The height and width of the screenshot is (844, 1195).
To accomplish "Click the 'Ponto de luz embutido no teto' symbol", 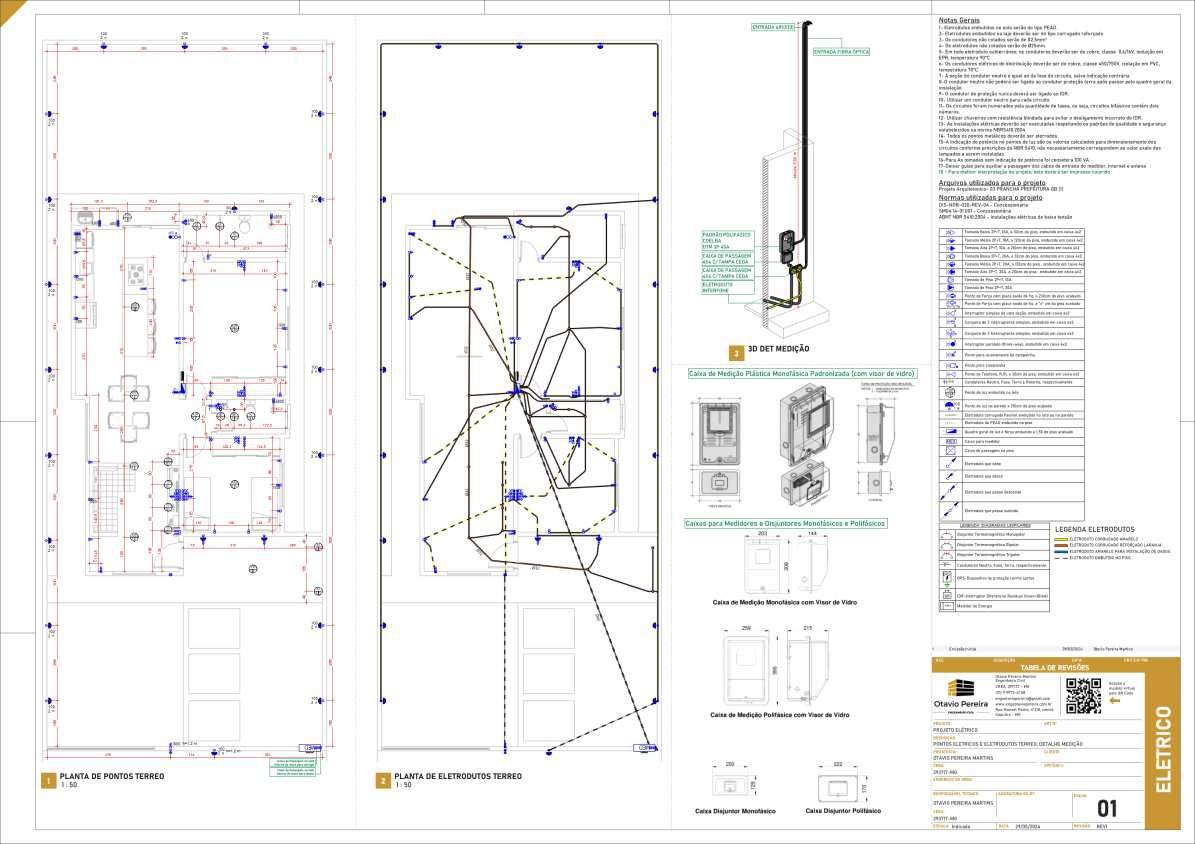I will (x=948, y=392).
